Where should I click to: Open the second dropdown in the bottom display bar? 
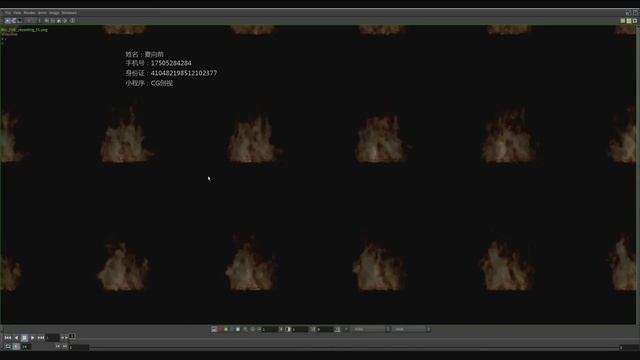(411, 329)
